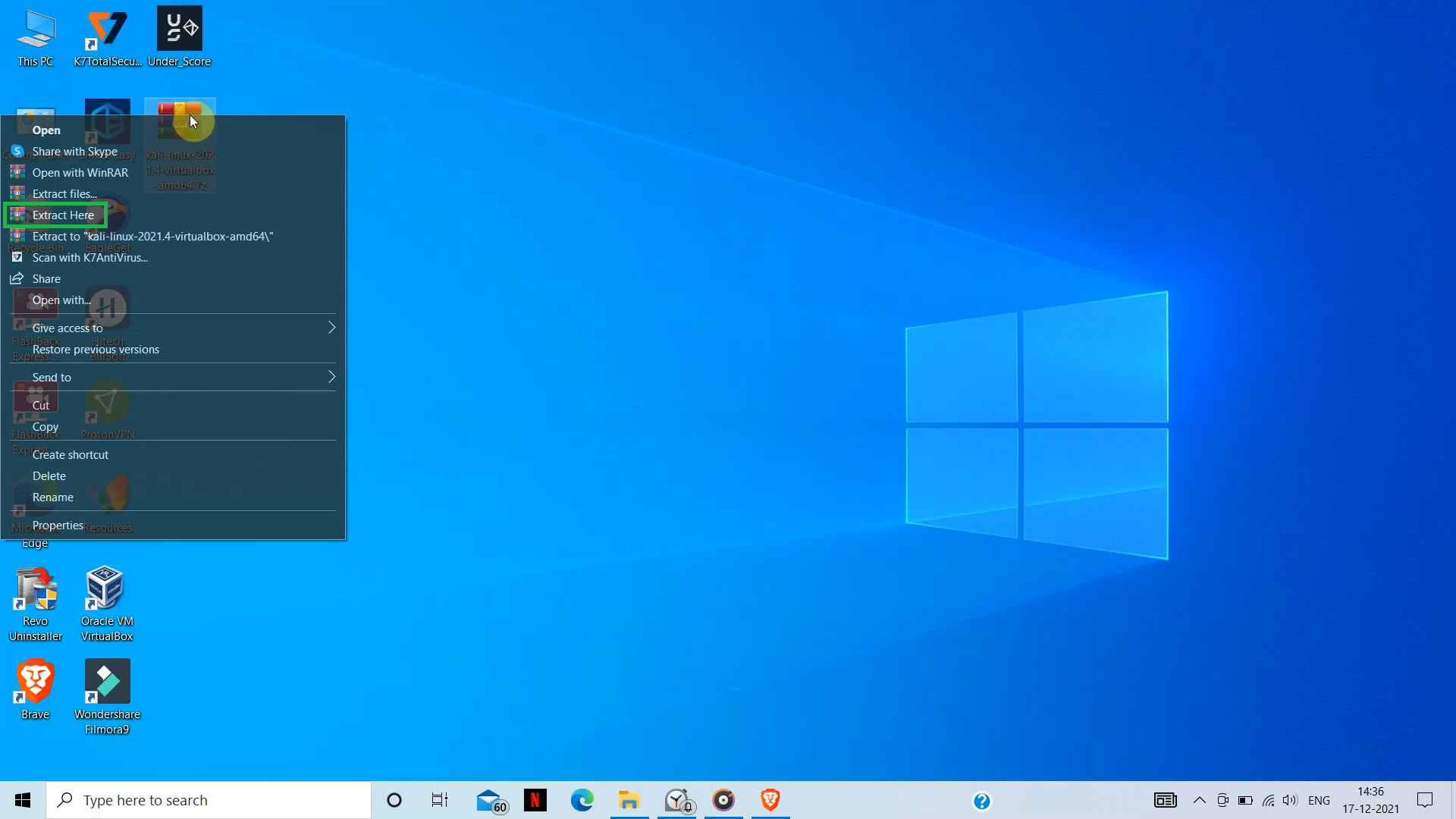
Task: Open Groove Music from the taskbar
Action: click(723, 799)
